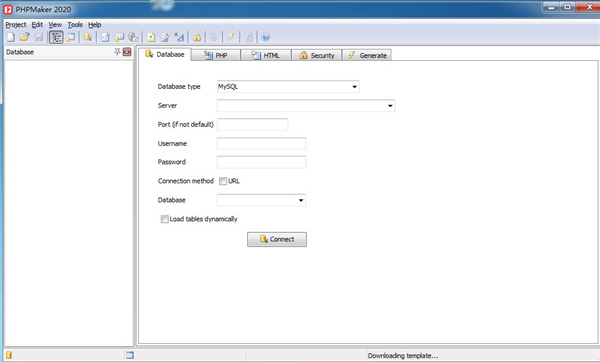Open the Tools menu
This screenshot has width=600, height=362.
click(x=75, y=24)
